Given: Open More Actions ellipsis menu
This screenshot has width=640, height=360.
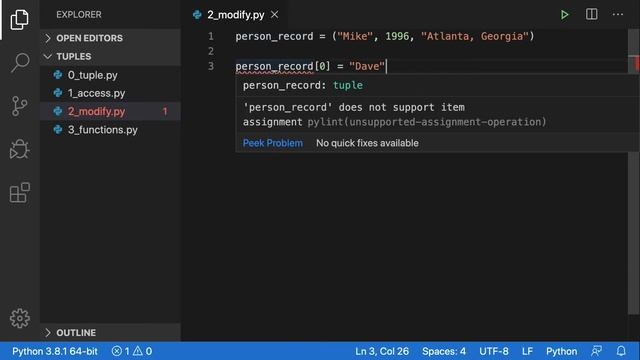Looking at the screenshot, I should (618, 15).
